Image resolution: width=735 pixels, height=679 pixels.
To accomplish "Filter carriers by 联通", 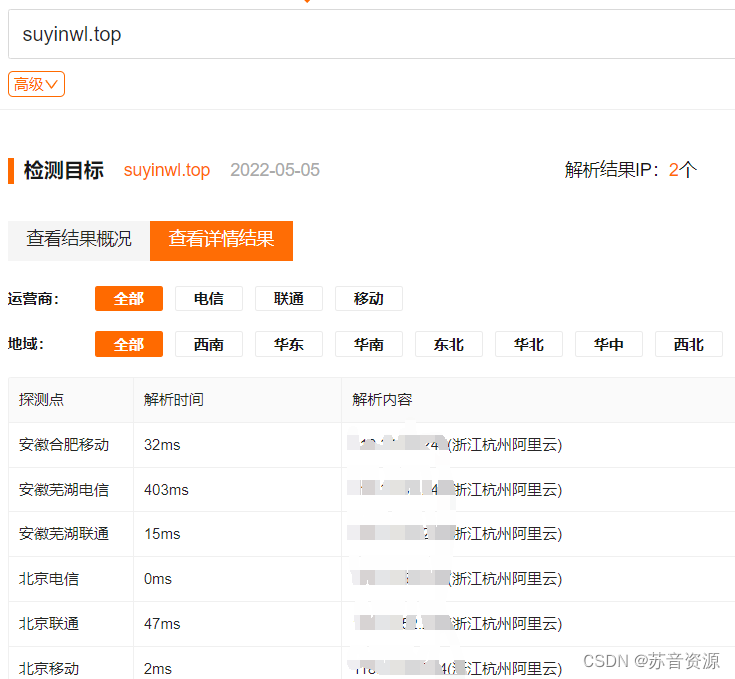I will tap(289, 298).
